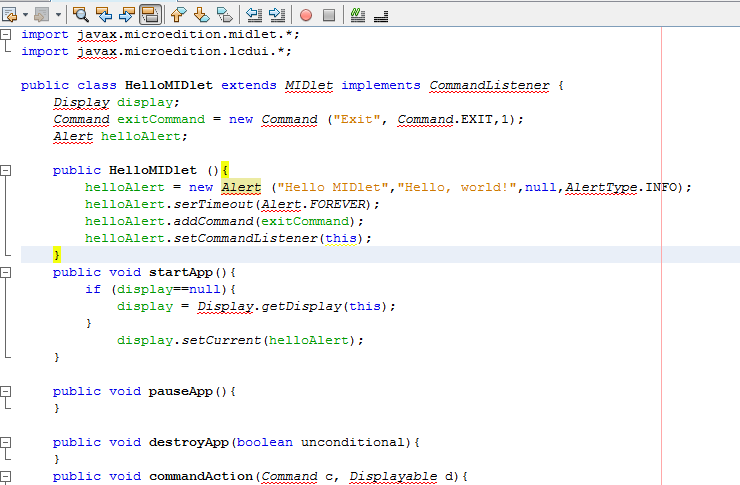Click the 'destroyApp' method name
Viewport: 740px width, 485px height.
pyautogui.click(x=189, y=442)
